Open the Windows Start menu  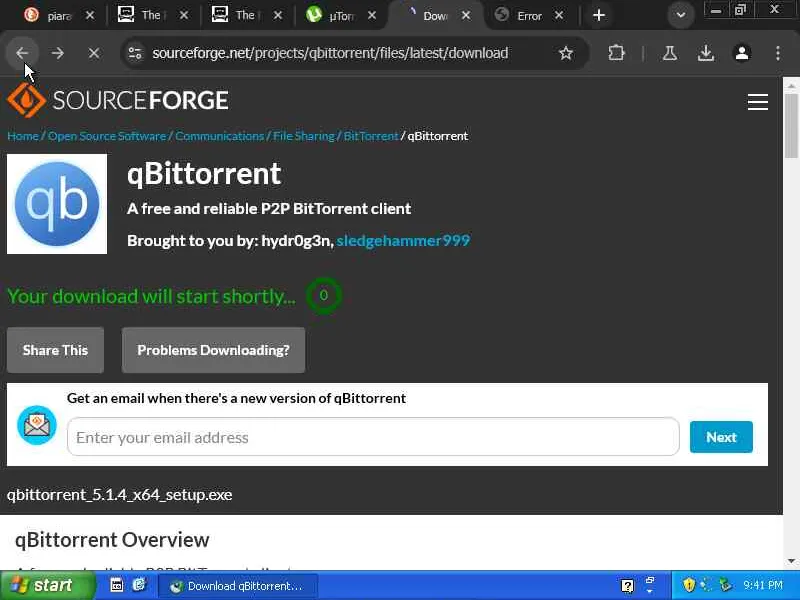coord(47,585)
